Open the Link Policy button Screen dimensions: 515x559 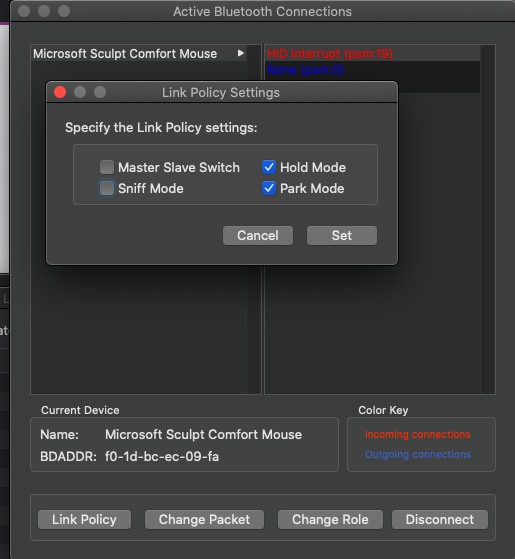click(x=84, y=519)
